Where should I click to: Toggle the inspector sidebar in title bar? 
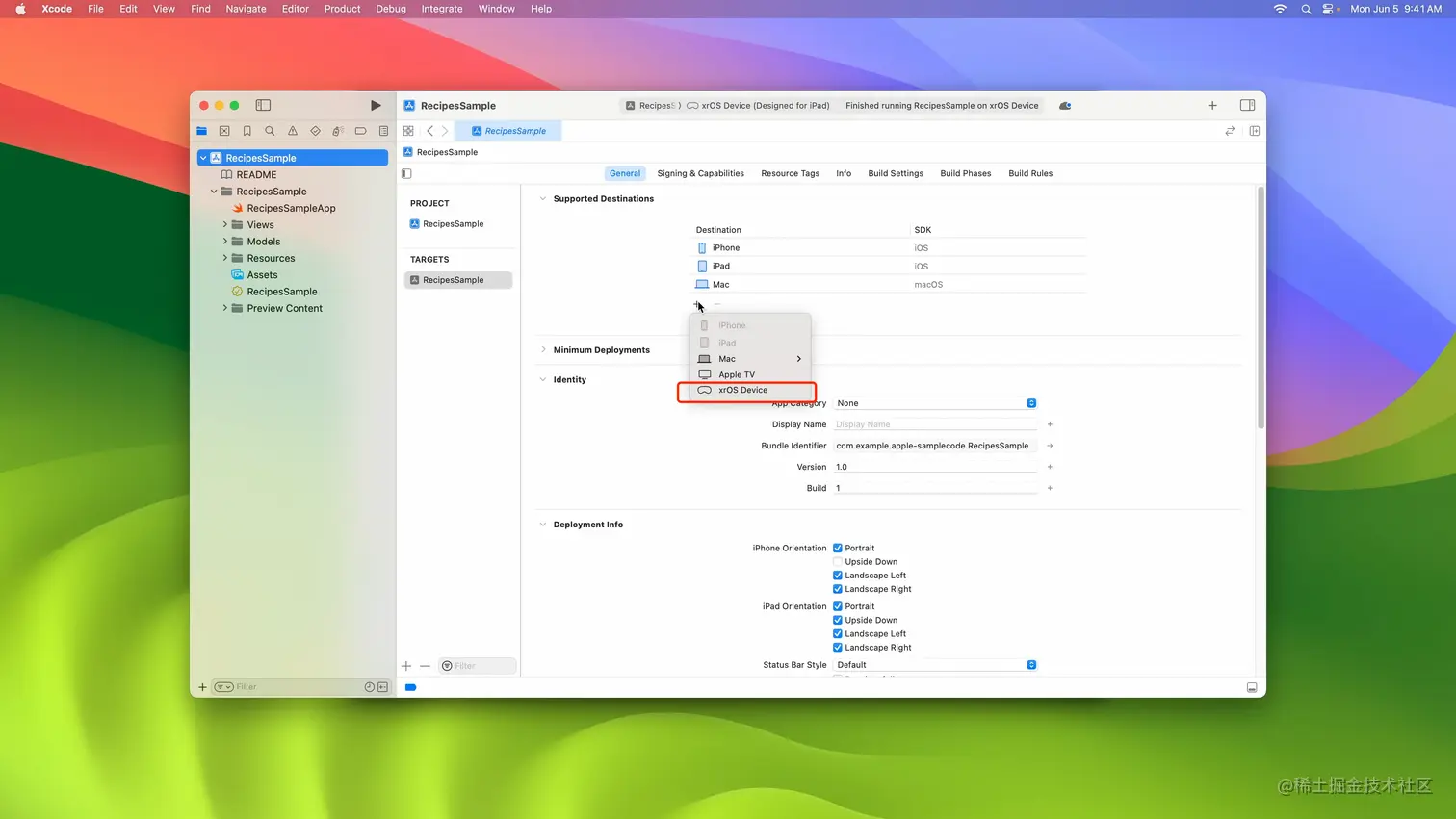[1247, 105]
